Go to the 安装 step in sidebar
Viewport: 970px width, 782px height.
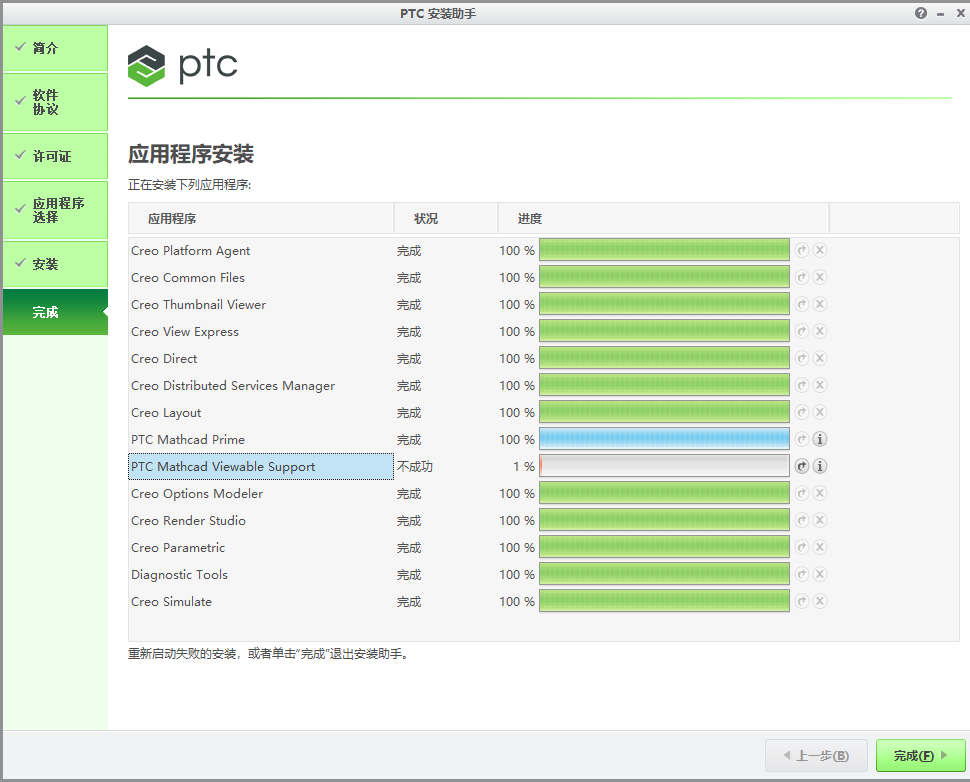(x=55, y=264)
